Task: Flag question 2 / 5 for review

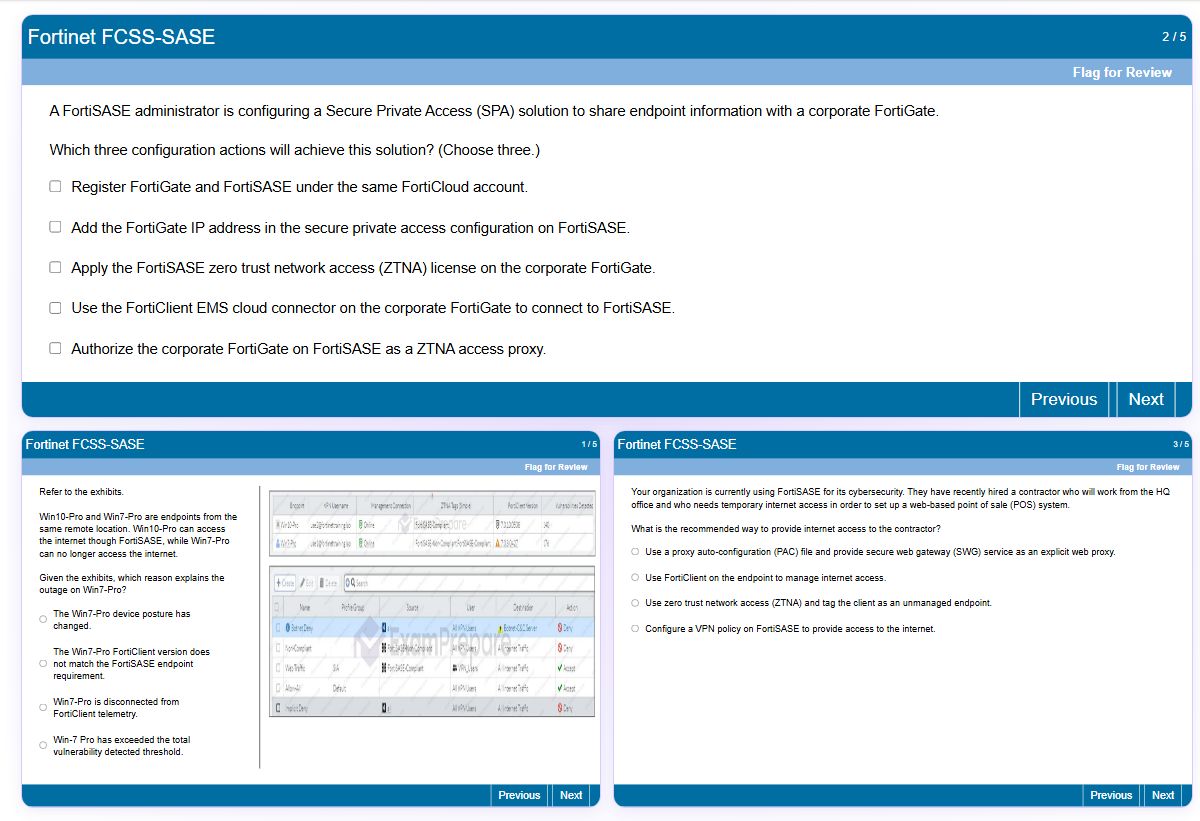Action: pyautogui.click(x=1122, y=72)
